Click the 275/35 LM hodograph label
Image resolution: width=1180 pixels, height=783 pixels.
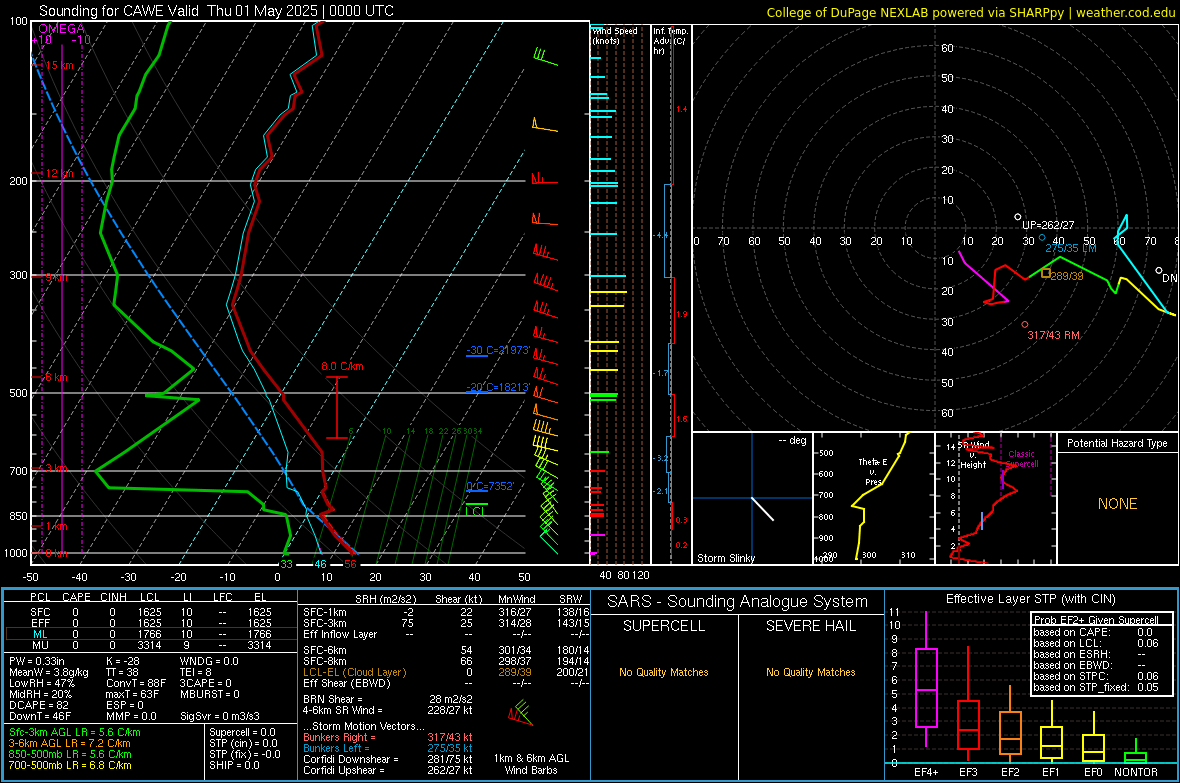click(x=1070, y=248)
